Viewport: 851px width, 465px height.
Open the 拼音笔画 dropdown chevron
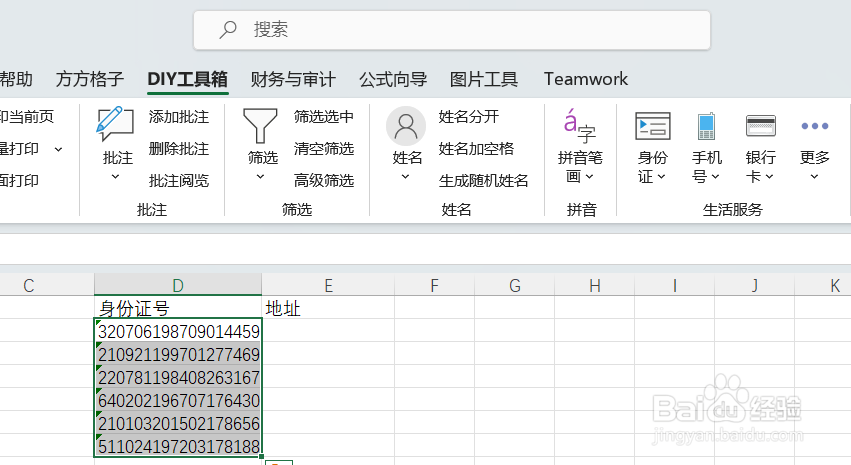(x=590, y=176)
